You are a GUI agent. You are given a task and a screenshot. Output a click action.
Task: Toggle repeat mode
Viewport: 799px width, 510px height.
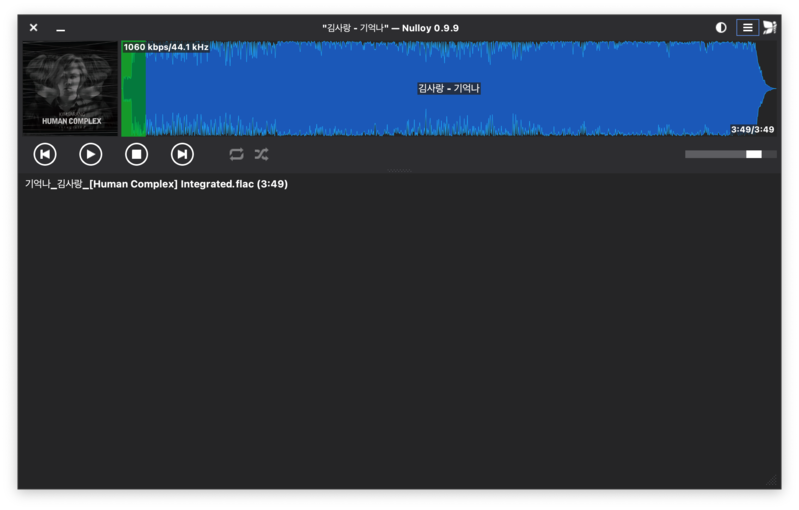click(236, 154)
